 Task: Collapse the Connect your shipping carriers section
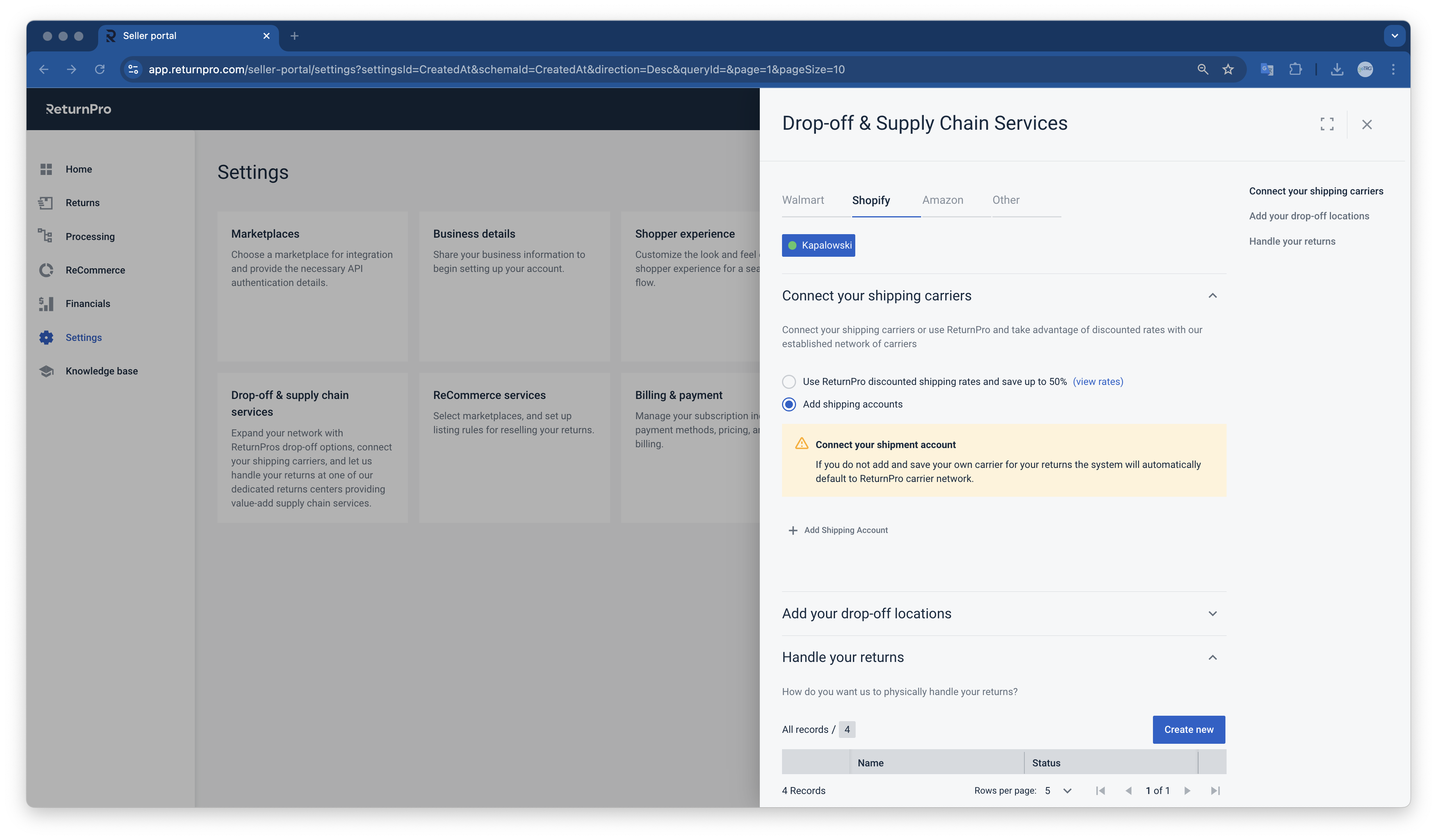(x=1212, y=295)
